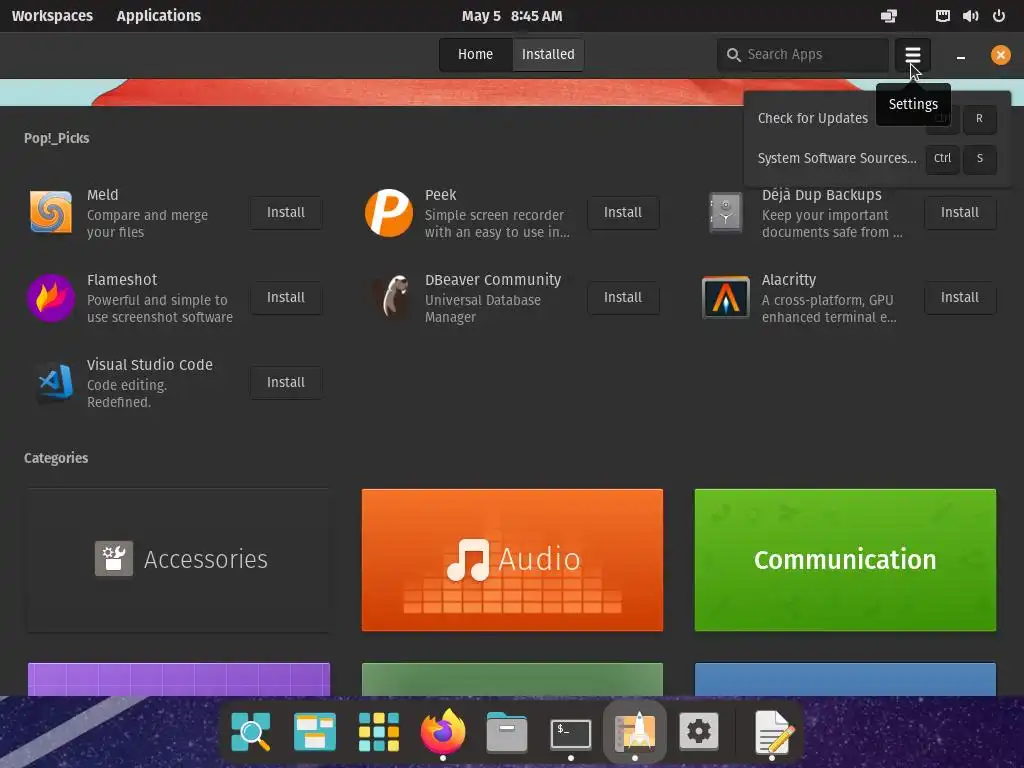
Task: Click the DBeaver Community beaver icon
Action: pyautogui.click(x=394, y=297)
